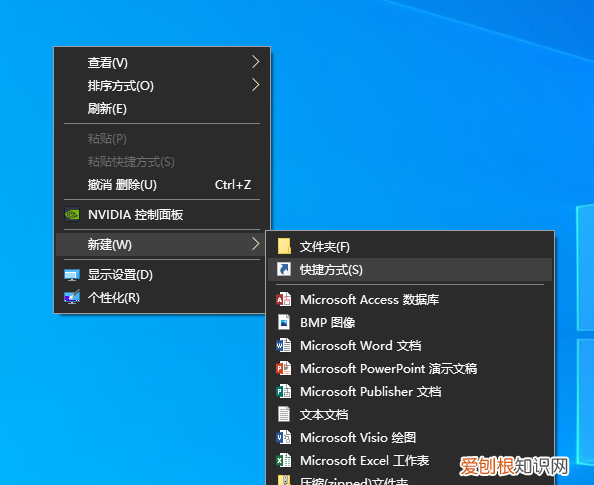Click the PowerPoint presentation icon
This screenshot has width=594, height=485.
(x=284, y=368)
